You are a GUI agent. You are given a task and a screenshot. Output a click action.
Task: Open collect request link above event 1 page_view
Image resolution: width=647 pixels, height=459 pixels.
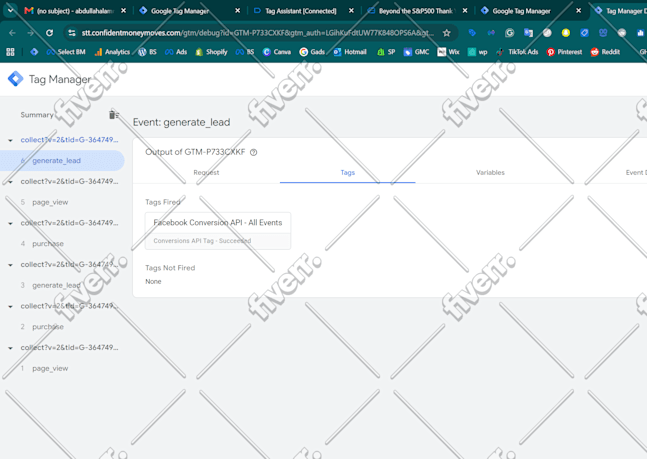click(x=69, y=348)
